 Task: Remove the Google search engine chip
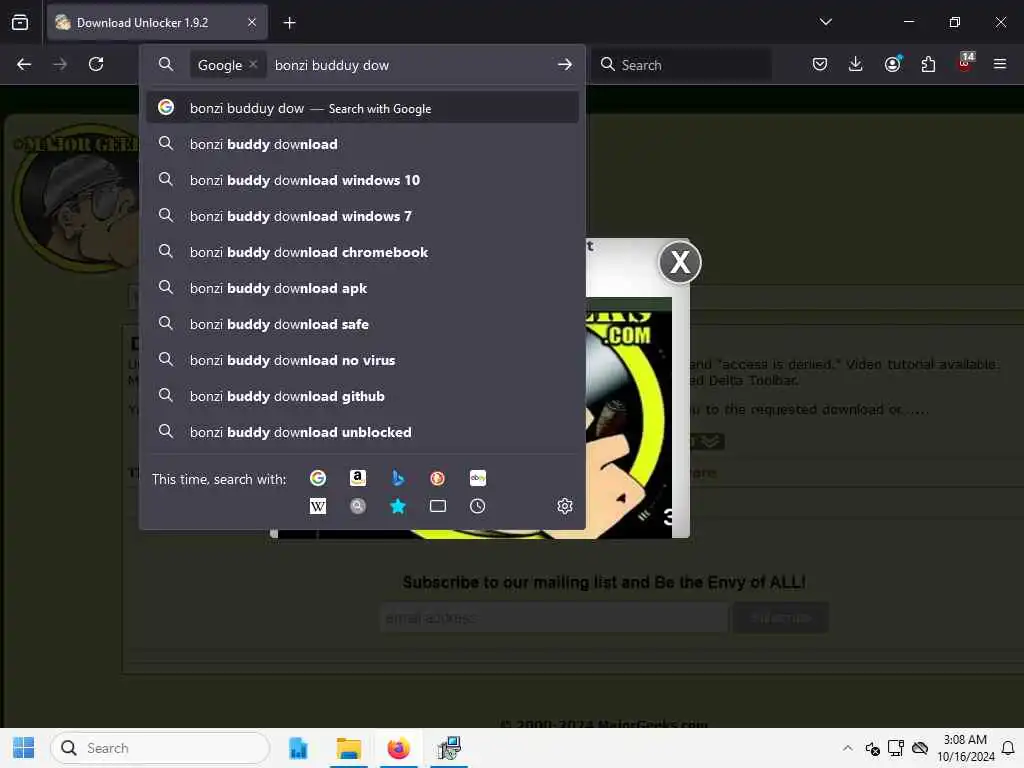point(253,64)
